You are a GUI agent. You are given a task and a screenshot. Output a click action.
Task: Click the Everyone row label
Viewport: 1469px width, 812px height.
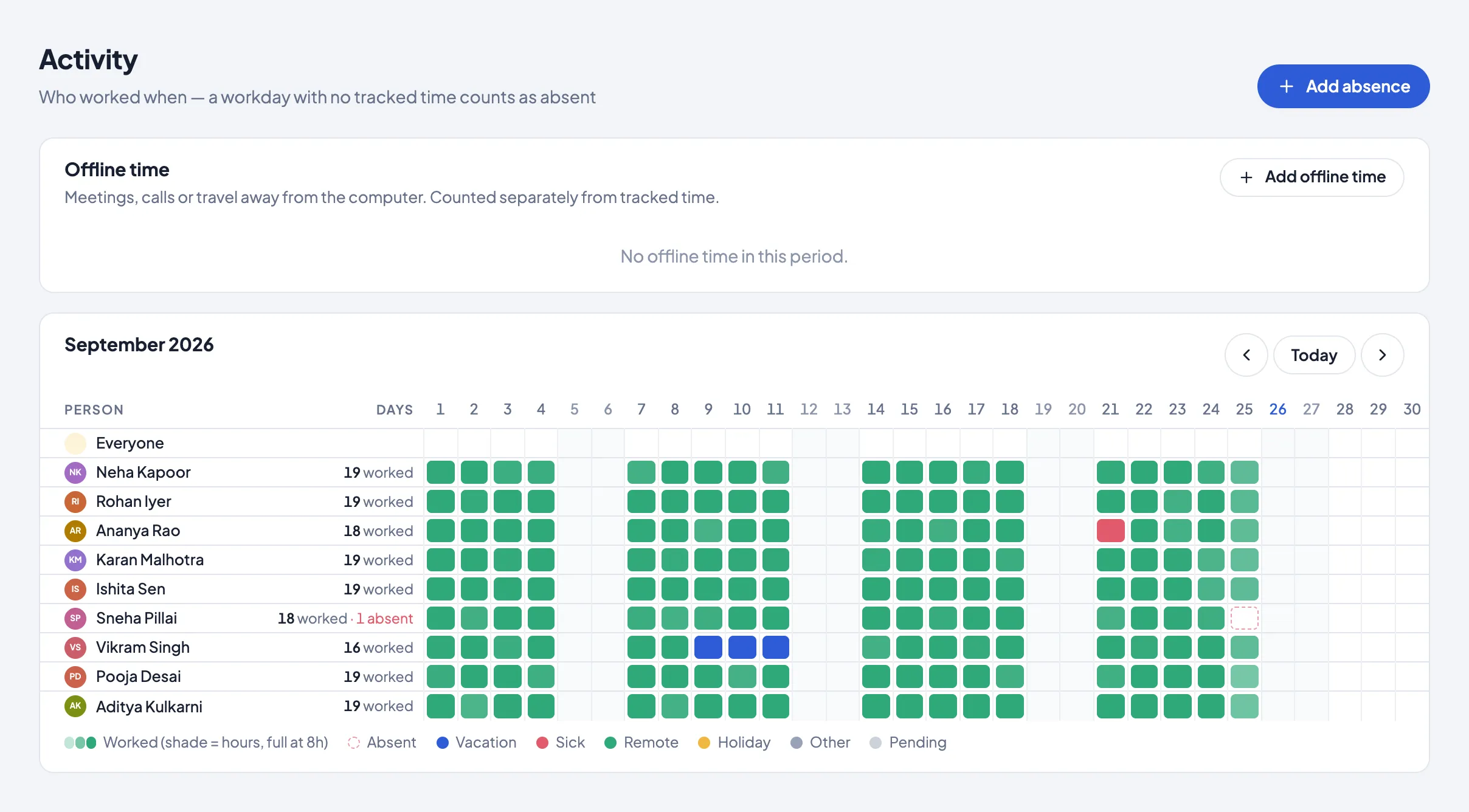pyautogui.click(x=130, y=443)
